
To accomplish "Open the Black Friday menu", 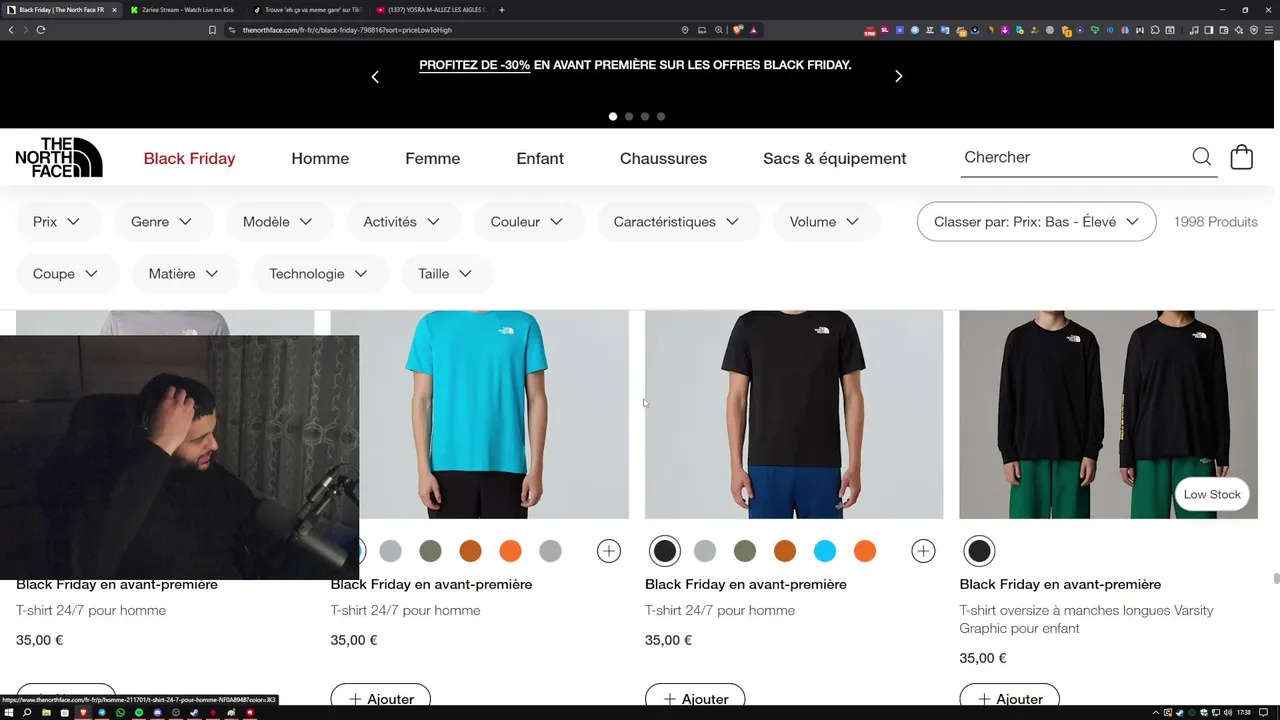I will tap(189, 158).
